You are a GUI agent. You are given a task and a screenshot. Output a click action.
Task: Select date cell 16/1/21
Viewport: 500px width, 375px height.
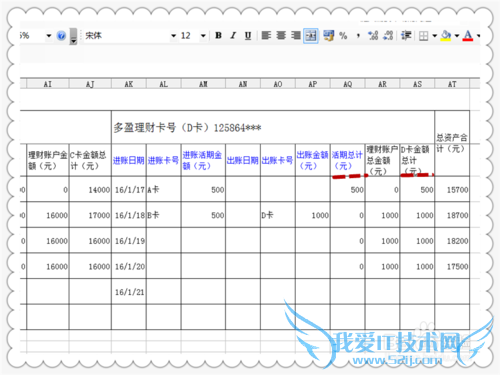coord(129,292)
